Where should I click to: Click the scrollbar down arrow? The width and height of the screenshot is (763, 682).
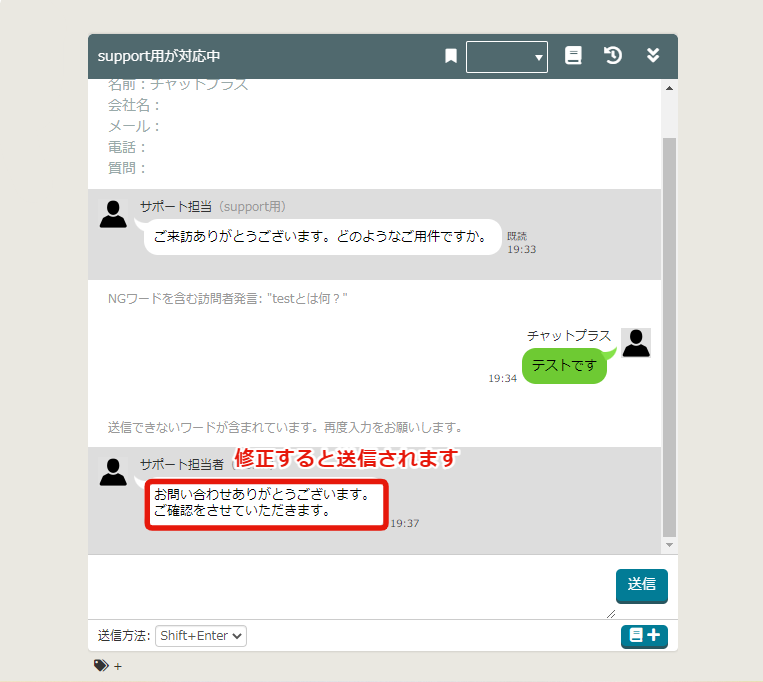point(669,545)
